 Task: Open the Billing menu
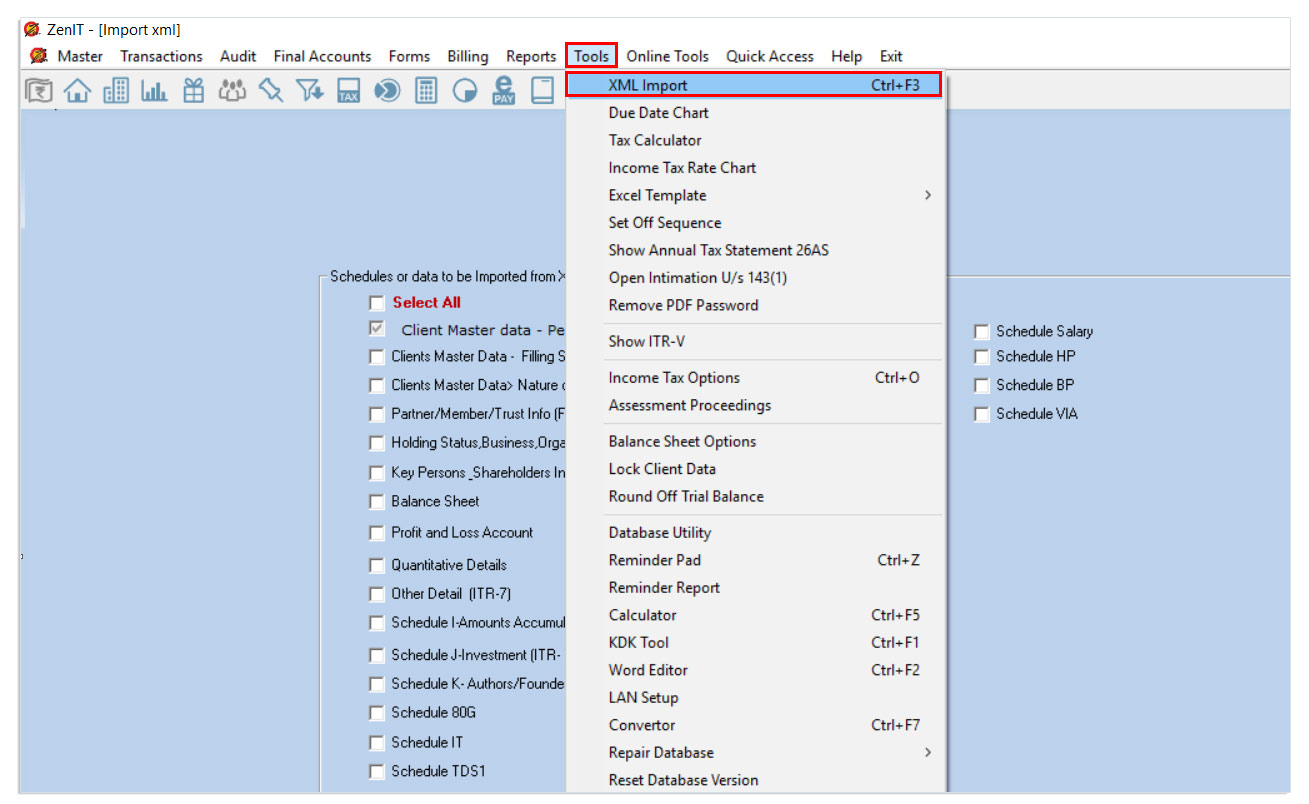tap(468, 56)
